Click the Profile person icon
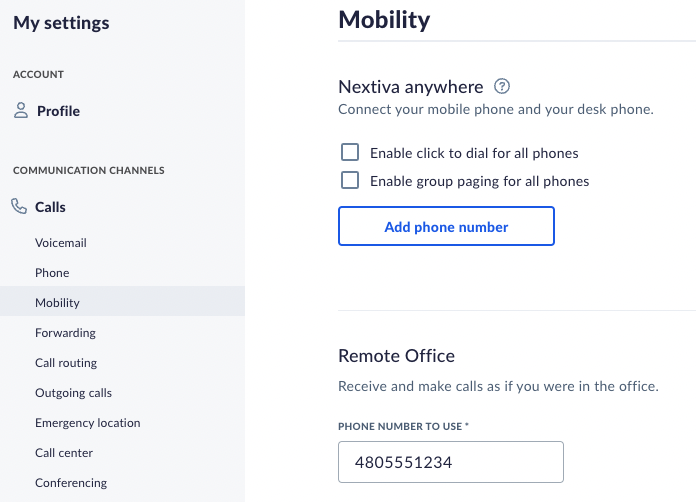The height and width of the screenshot is (502, 696). point(21,111)
